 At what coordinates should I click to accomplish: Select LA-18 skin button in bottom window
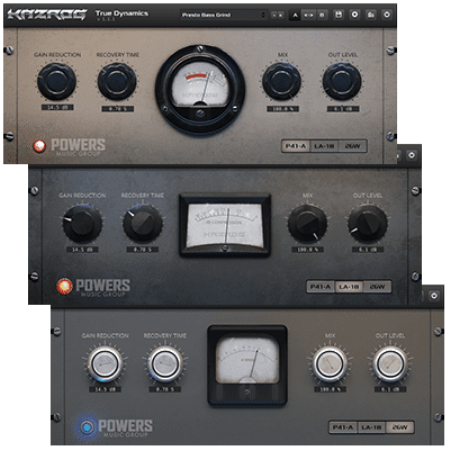tap(371, 427)
